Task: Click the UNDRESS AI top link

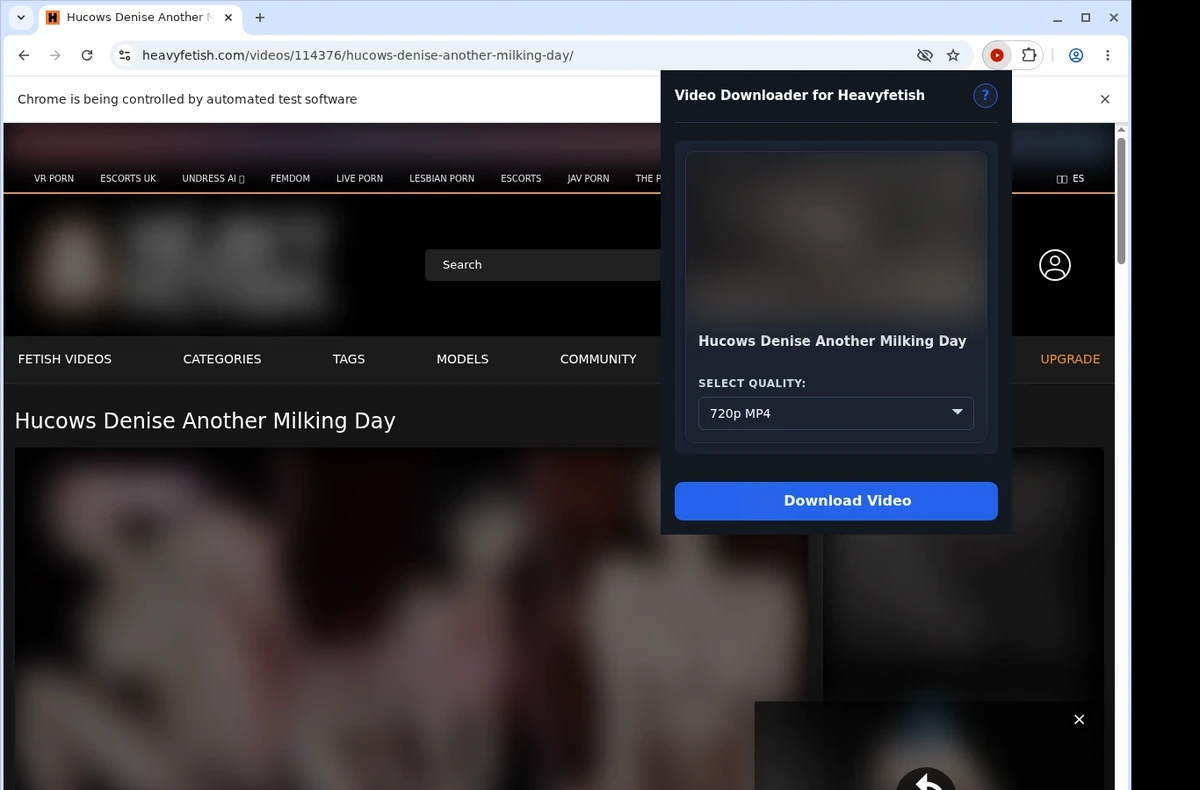Action: pyautogui.click(x=213, y=179)
